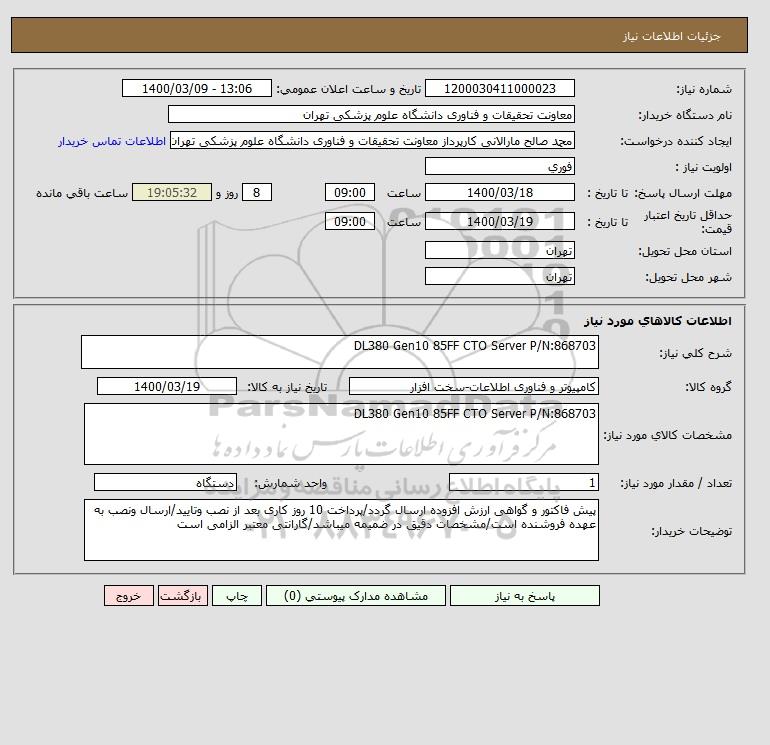Screen dimensions: 770x745
Task: Click the goods need date 1400/03/19 field
Action: [167, 386]
